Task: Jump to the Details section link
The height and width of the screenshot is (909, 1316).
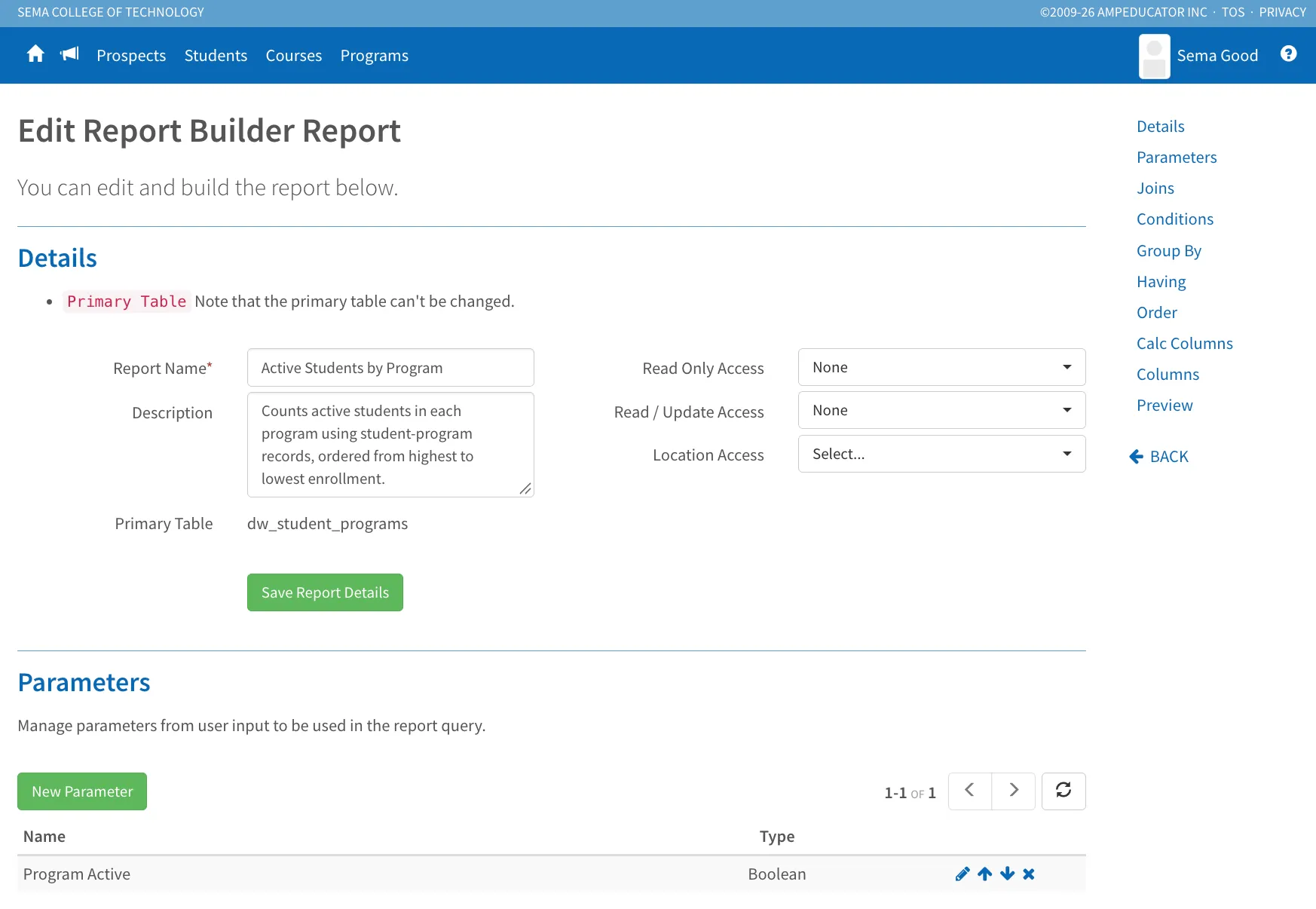Action: click(x=1161, y=127)
